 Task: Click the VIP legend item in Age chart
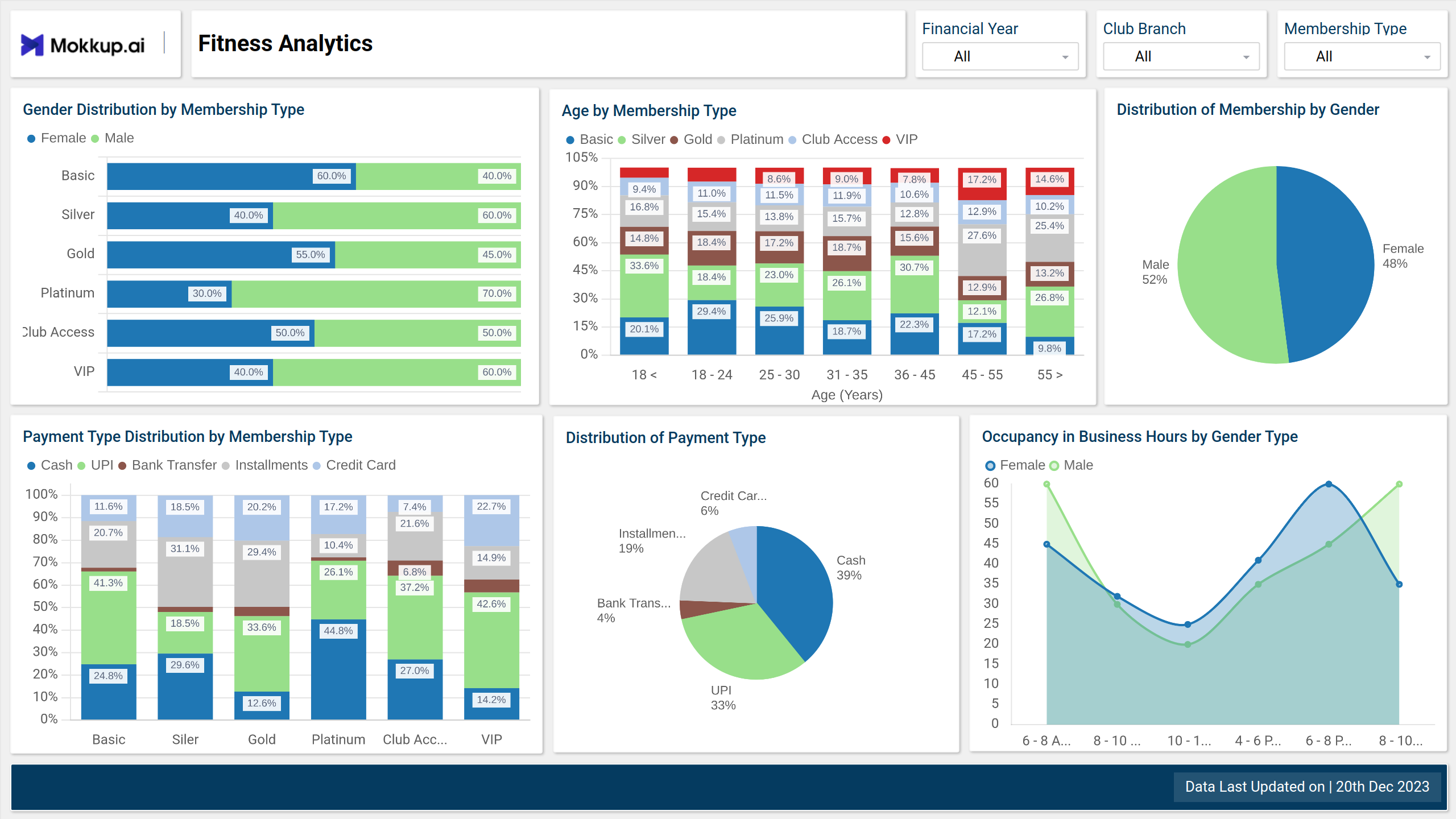[900, 139]
